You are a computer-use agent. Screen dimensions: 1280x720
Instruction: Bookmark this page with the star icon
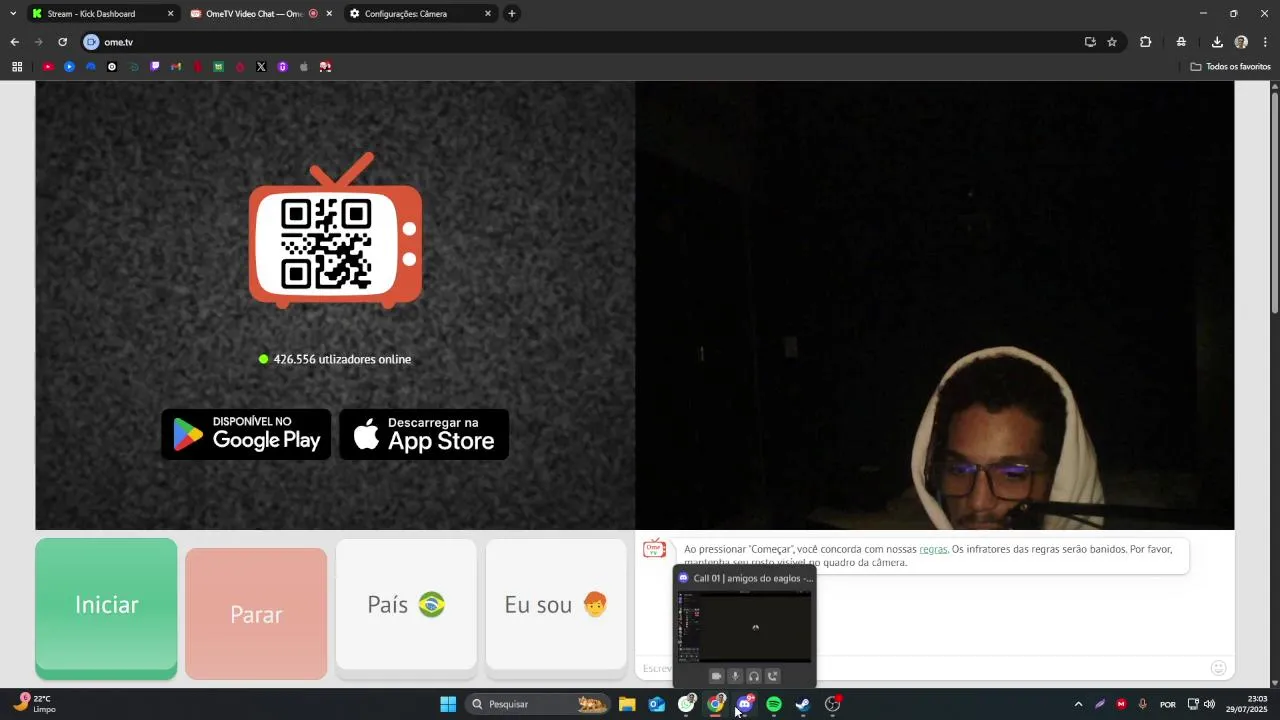pyautogui.click(x=1112, y=42)
